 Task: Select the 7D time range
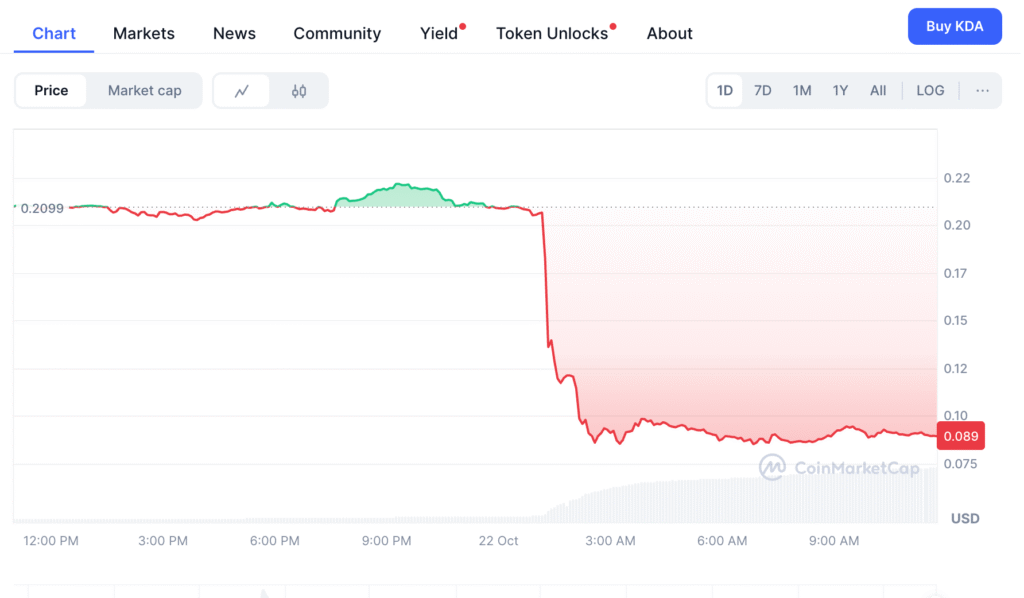click(763, 91)
